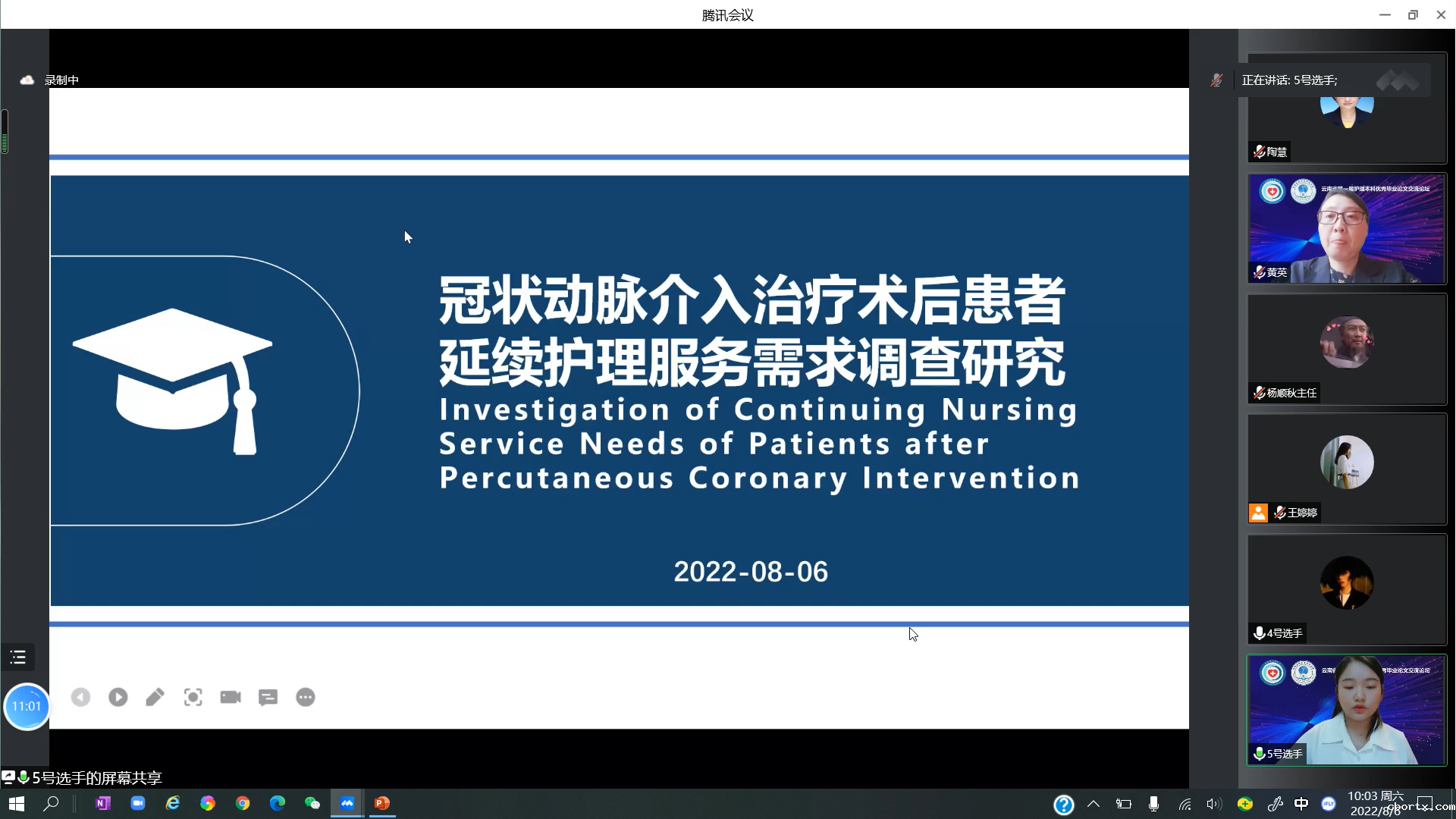This screenshot has width=1456, height=819.
Task: Click the video camera icon on slide toolbar
Action: 231,697
